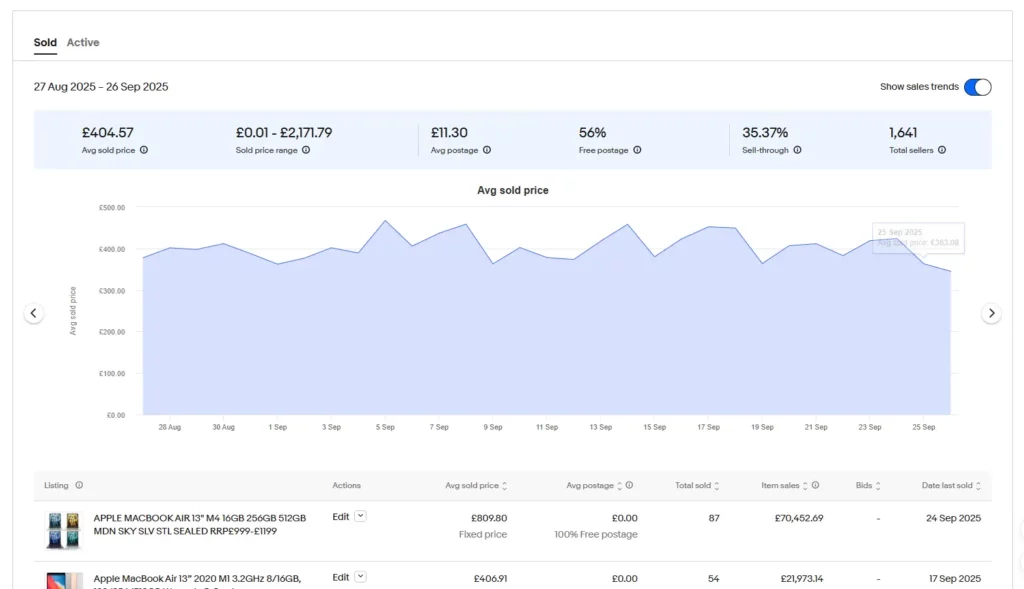Expand the Edit dropdown on the M4 MacBook listing

(x=358, y=516)
